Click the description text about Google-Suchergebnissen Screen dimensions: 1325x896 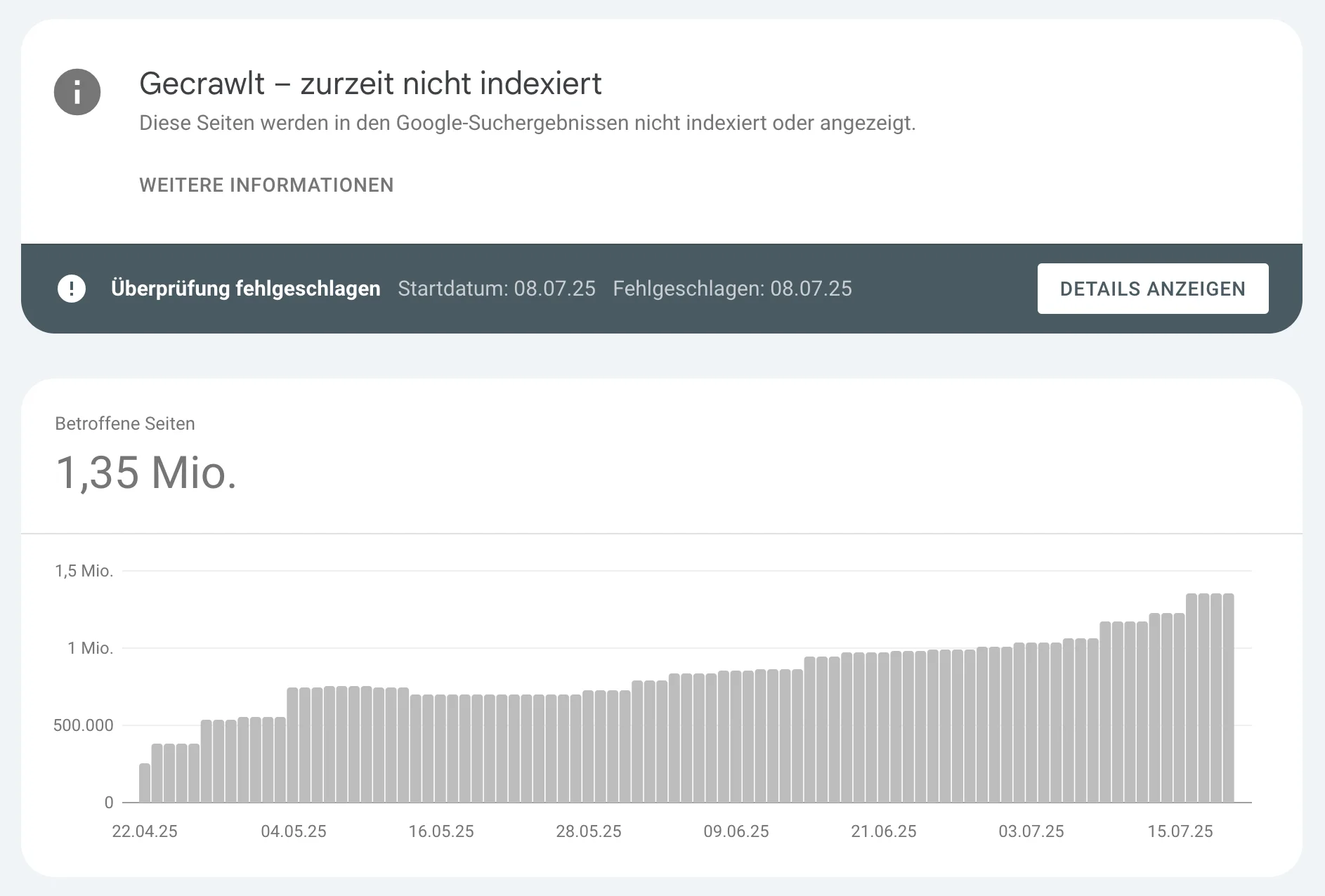(x=528, y=123)
